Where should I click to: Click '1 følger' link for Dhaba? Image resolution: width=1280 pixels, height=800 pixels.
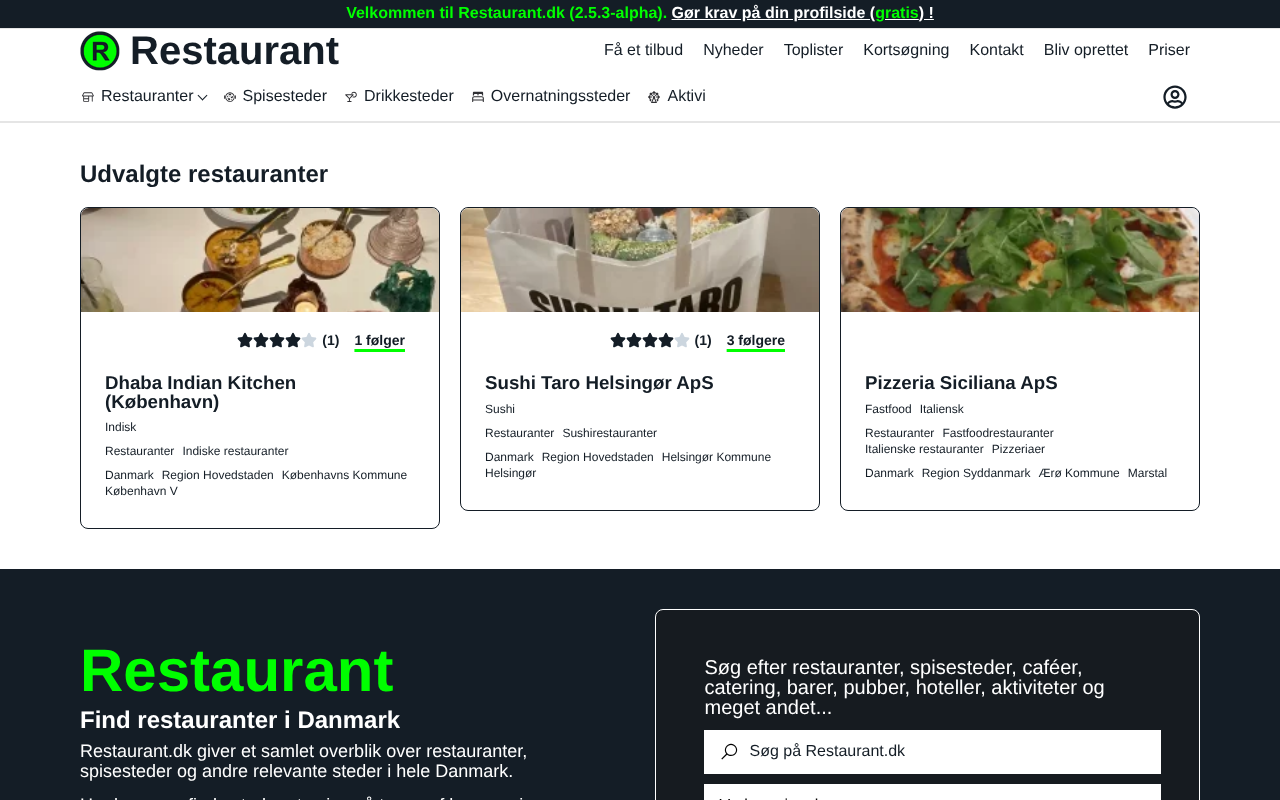point(380,341)
